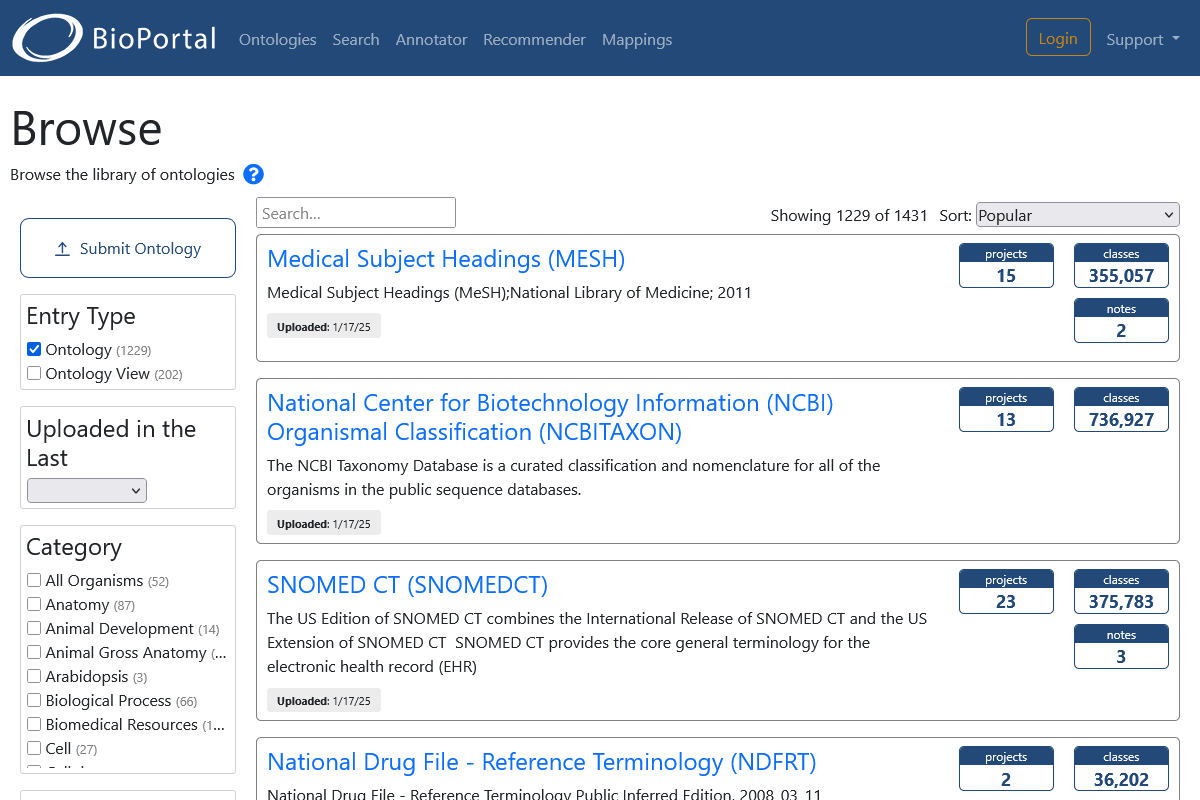Uncheck the Ontology entry type filter

[x=33, y=348]
